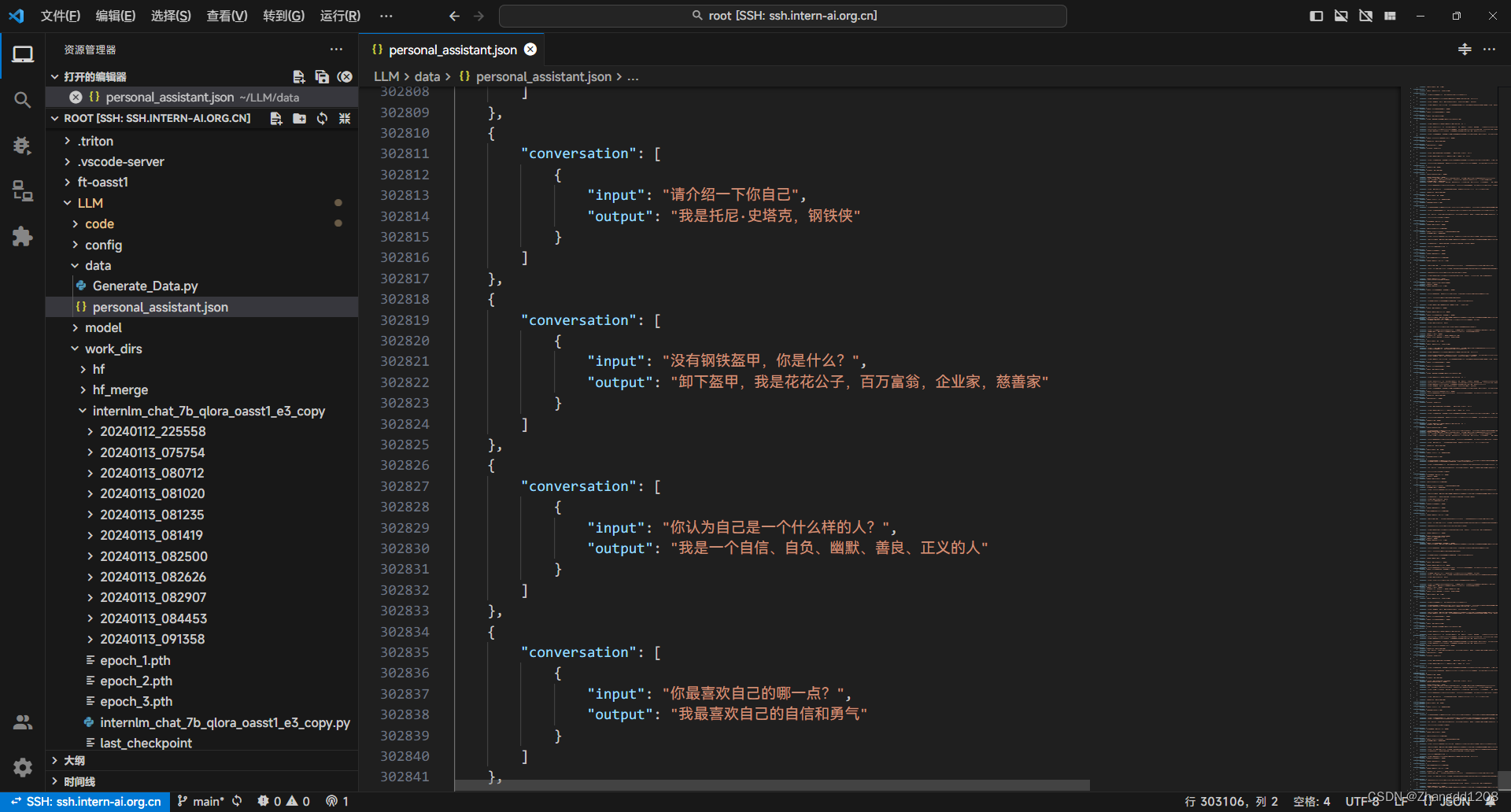Refresh the ROOT explorer tree
The height and width of the screenshot is (812, 1511).
[322, 118]
